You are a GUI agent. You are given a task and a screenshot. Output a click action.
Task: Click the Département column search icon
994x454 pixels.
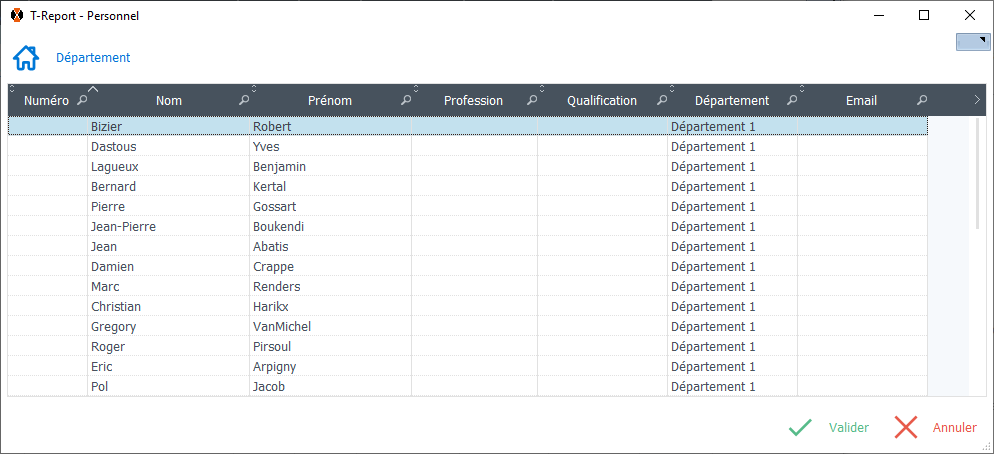tap(792, 100)
